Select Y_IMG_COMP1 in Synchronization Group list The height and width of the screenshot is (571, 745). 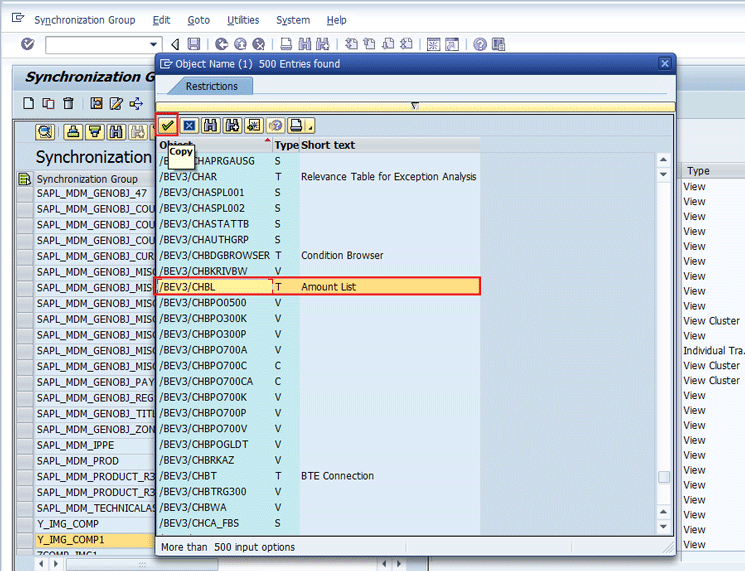click(70, 540)
